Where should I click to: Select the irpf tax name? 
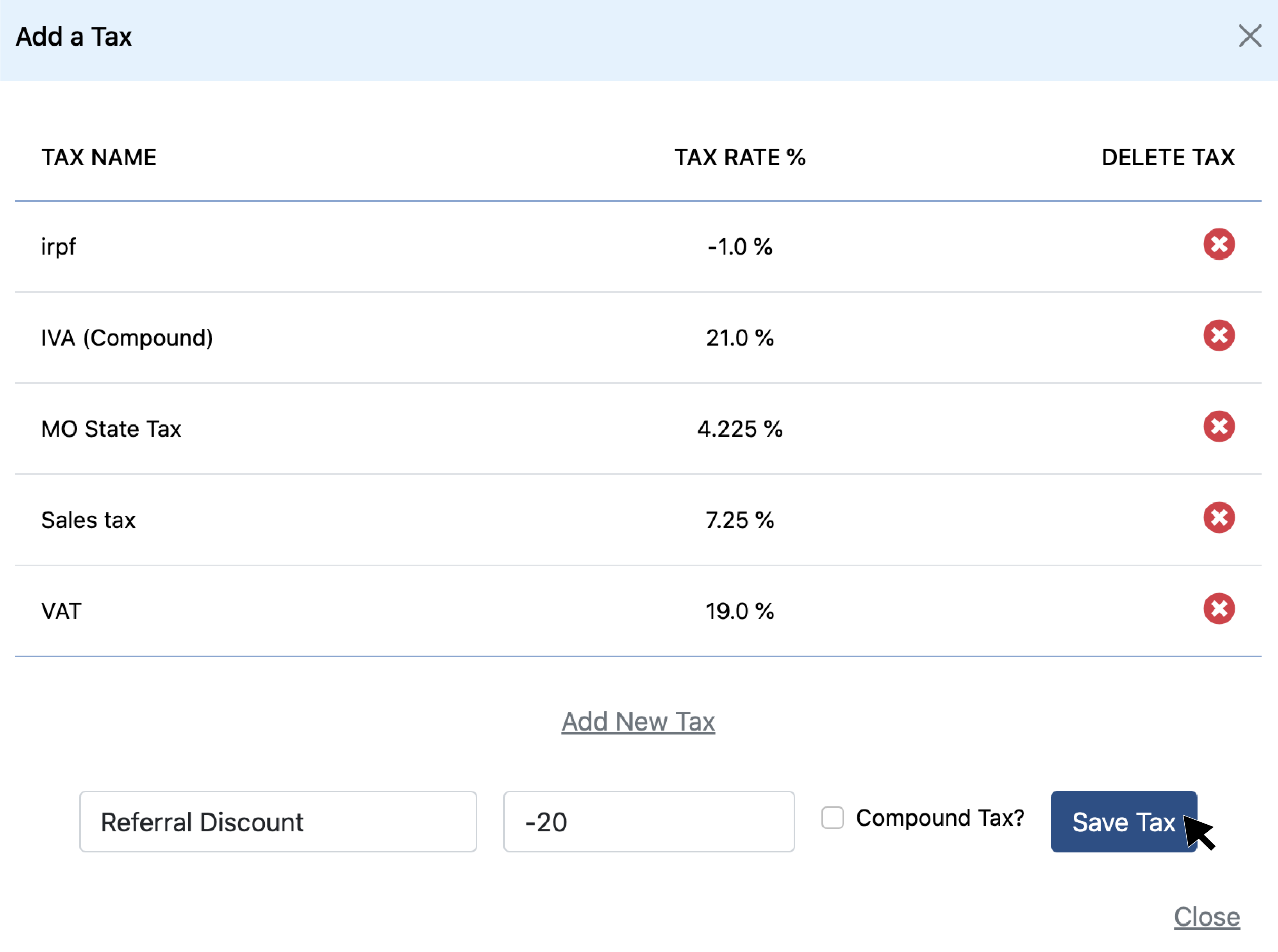pos(58,247)
